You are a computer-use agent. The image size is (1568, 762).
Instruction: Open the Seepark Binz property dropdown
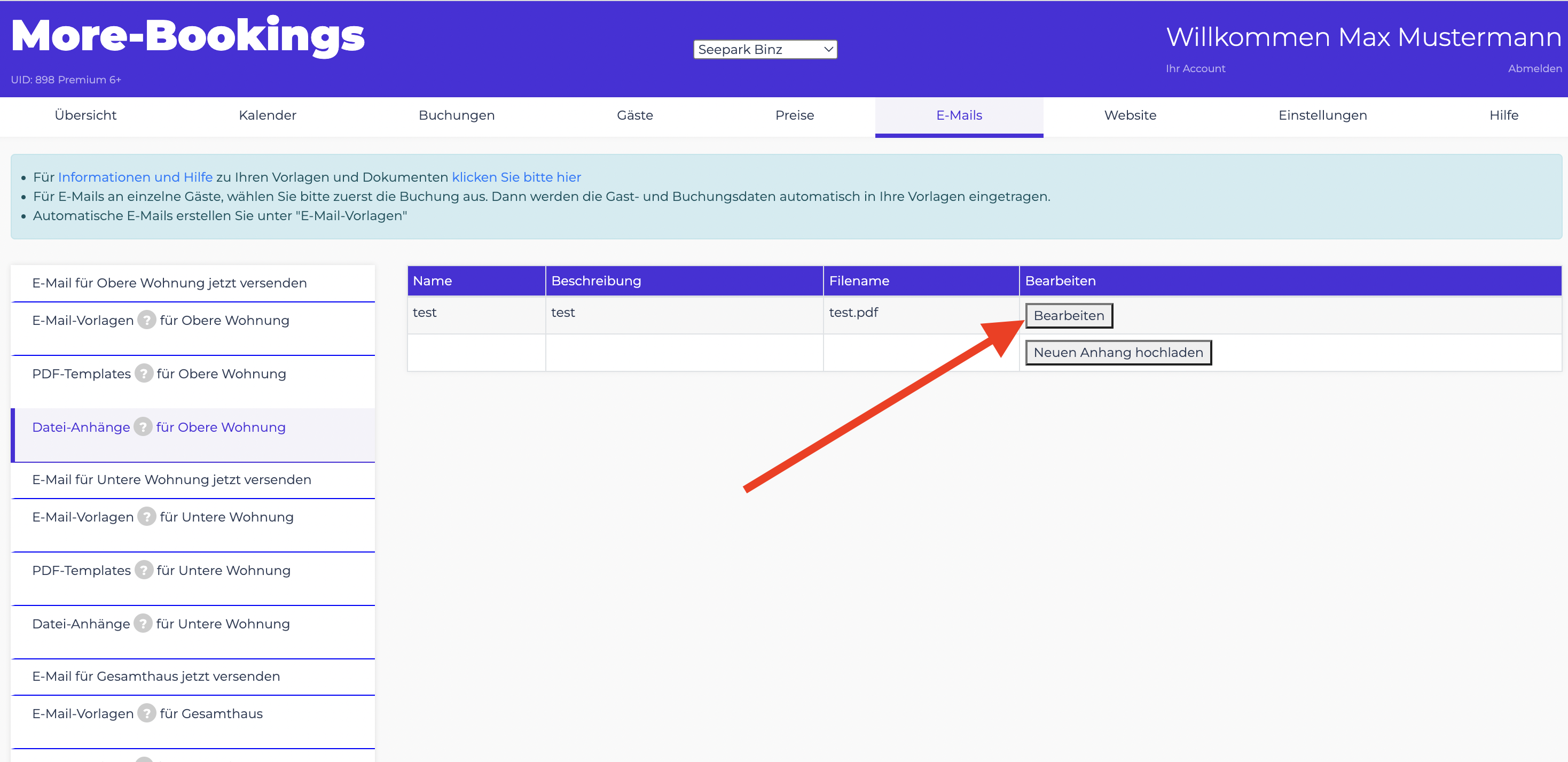coord(765,49)
